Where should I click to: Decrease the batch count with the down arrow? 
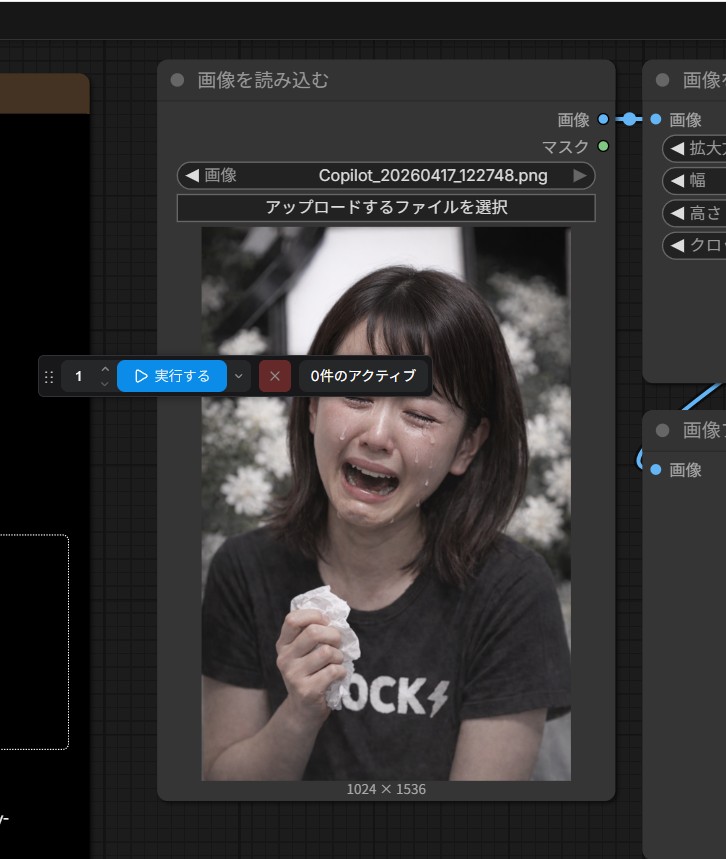click(105, 384)
